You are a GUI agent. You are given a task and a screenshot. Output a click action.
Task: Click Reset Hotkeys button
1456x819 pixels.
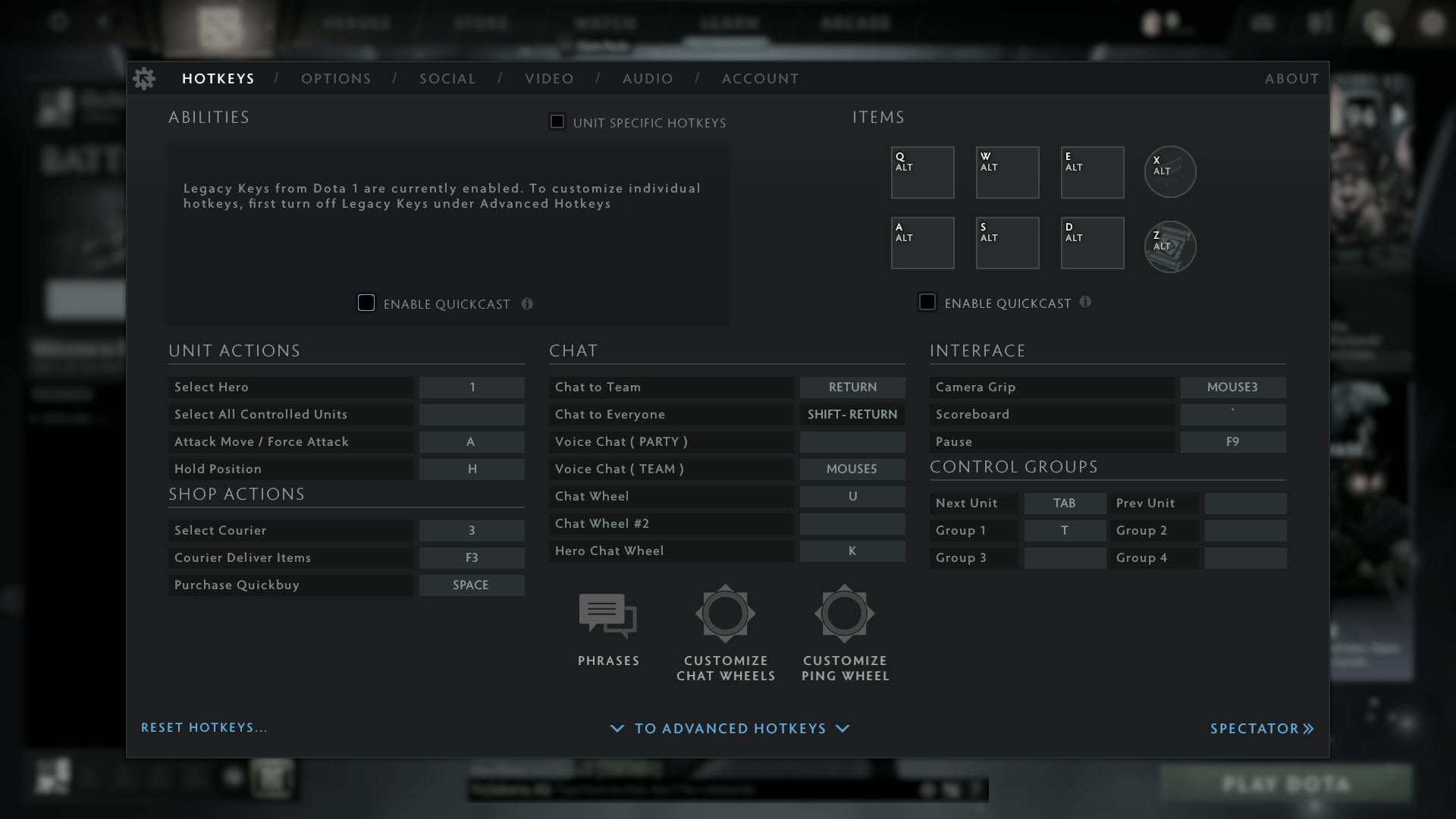(205, 727)
